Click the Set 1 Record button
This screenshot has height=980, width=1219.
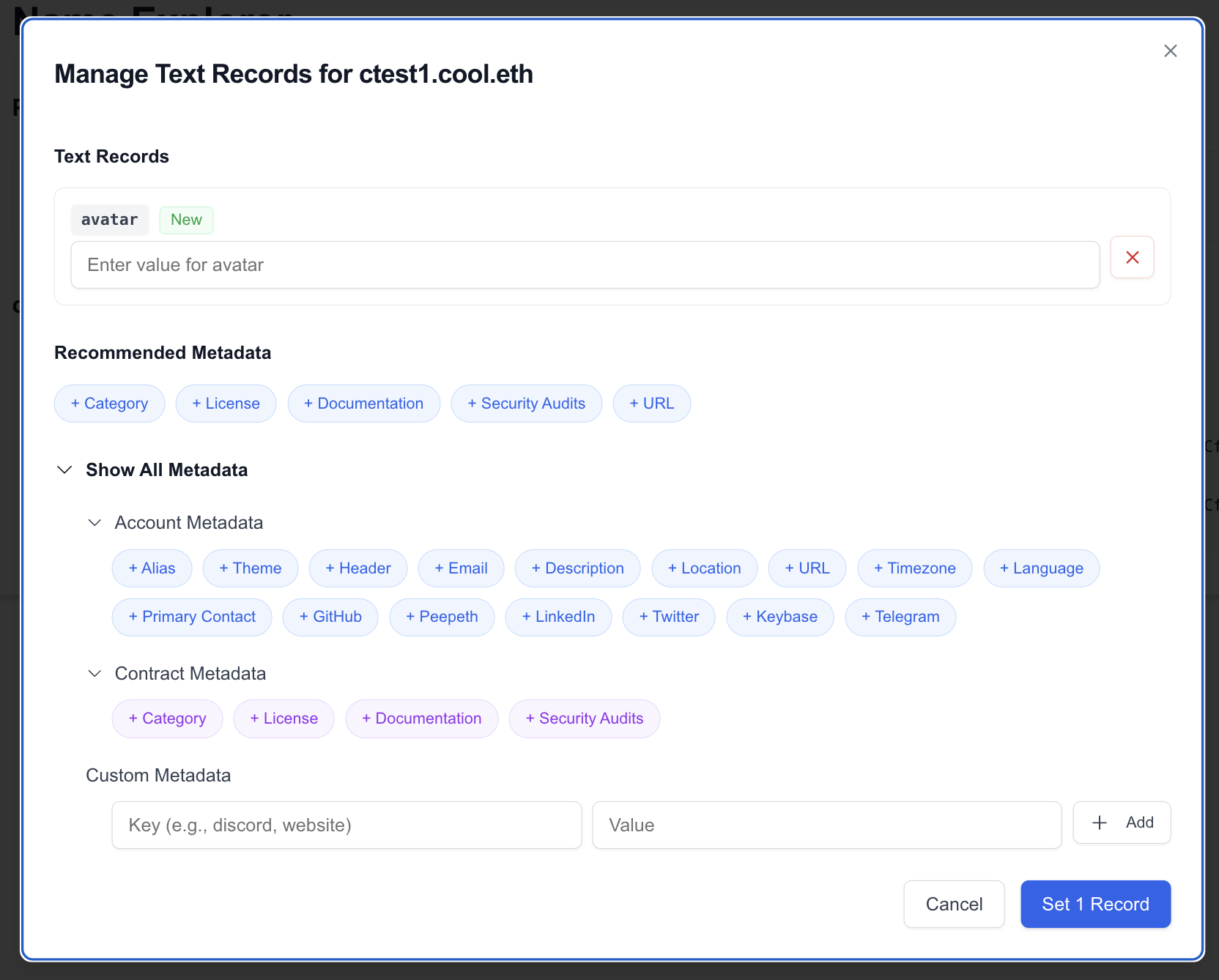coord(1095,904)
